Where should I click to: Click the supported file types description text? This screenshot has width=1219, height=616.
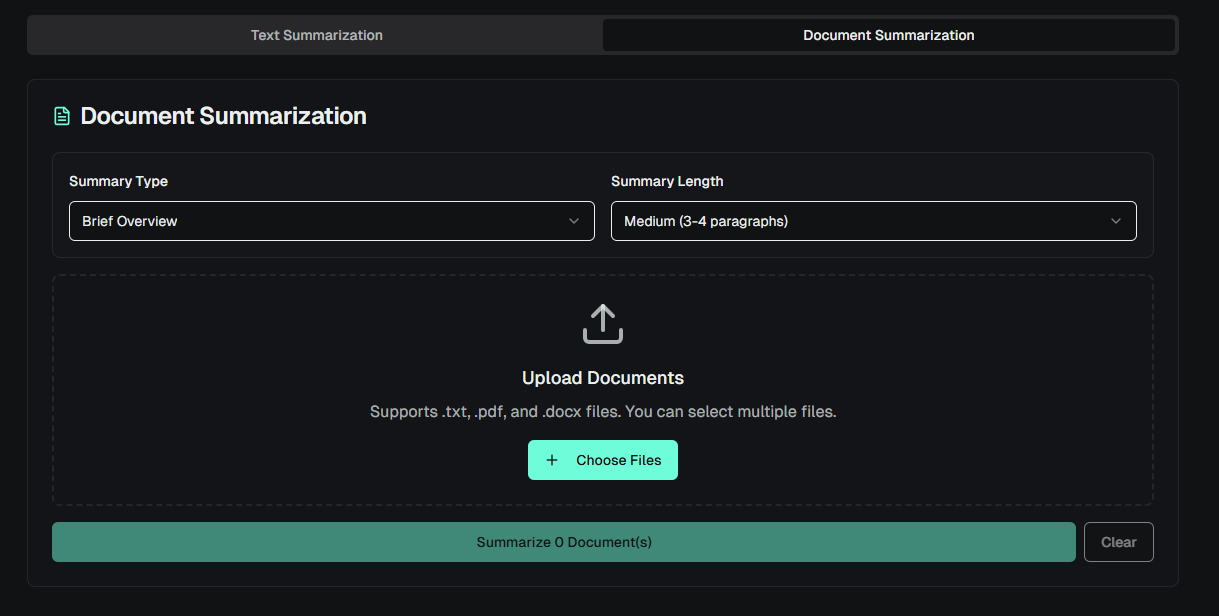click(x=602, y=411)
